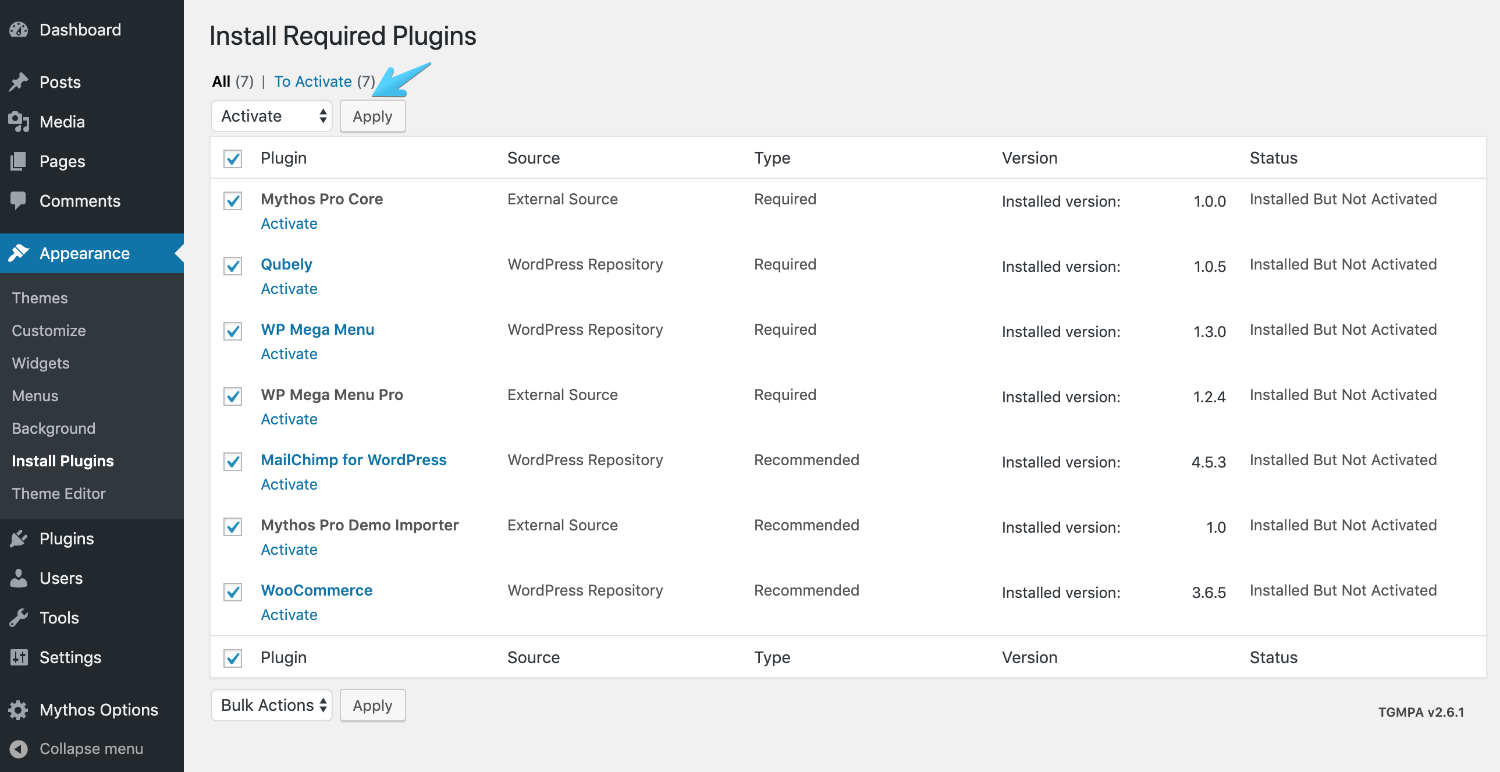Click the Mythos Options gear icon
The height and width of the screenshot is (772, 1500).
[x=18, y=710]
